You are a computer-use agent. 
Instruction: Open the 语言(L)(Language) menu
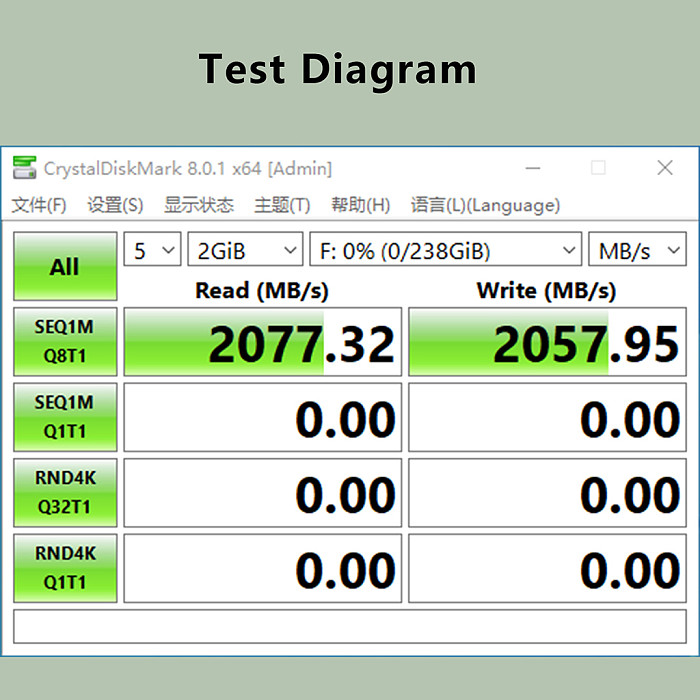[485, 205]
